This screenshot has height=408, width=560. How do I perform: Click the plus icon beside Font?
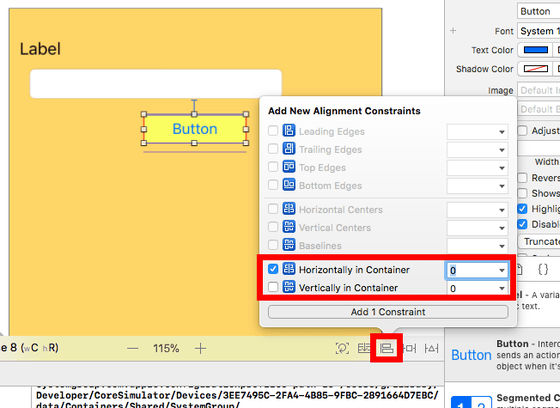(x=453, y=31)
